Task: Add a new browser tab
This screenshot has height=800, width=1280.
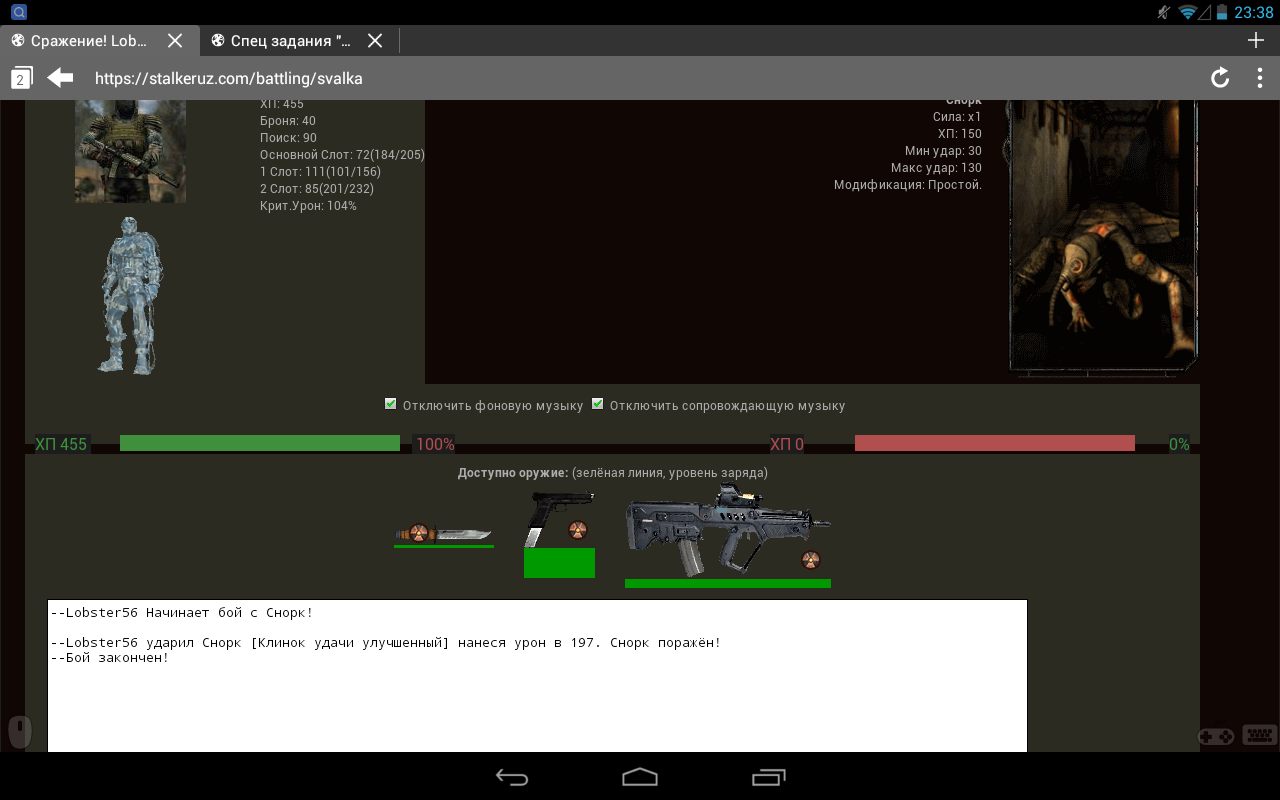Action: (1256, 40)
